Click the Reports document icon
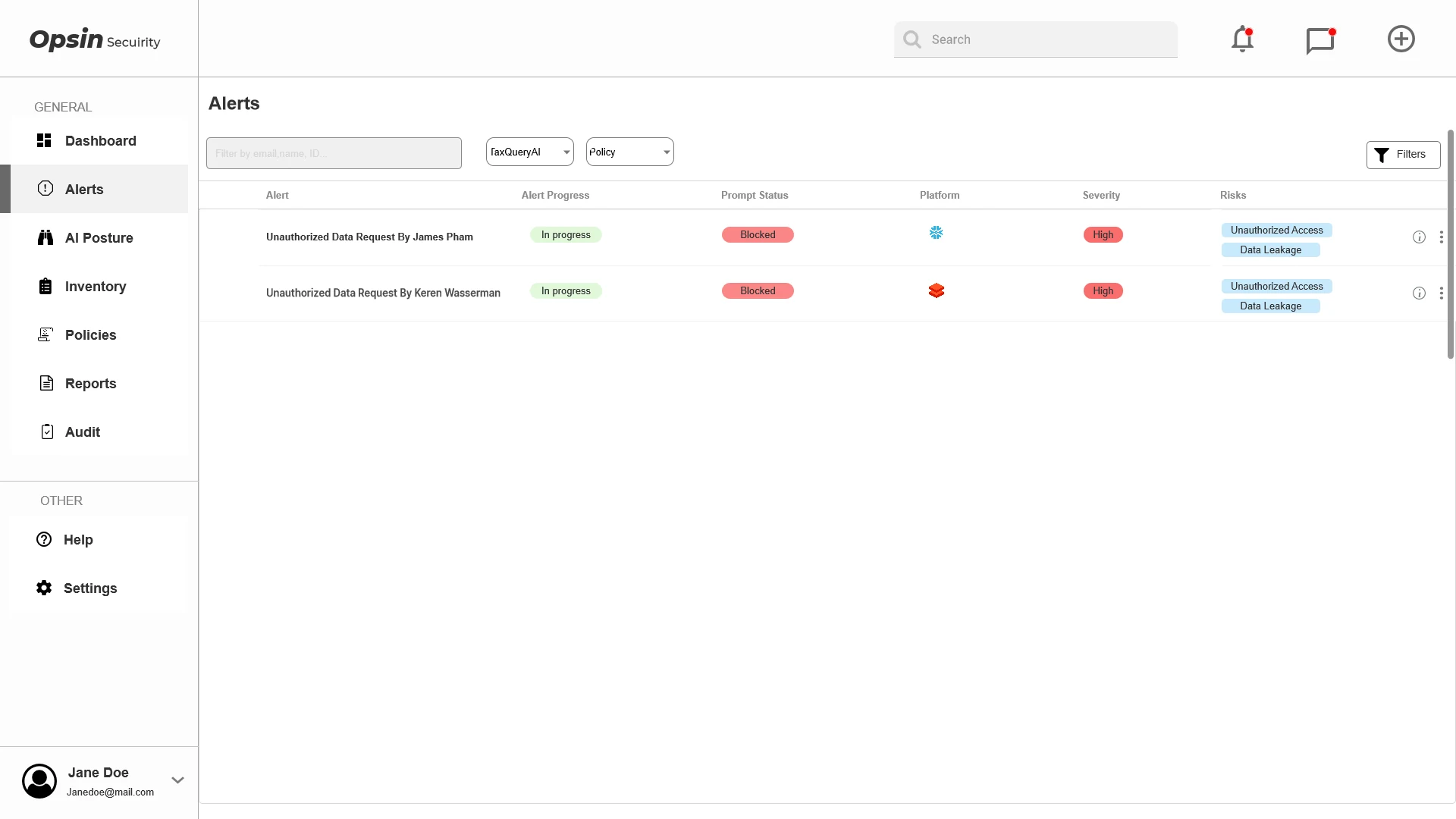1456x819 pixels. (46, 383)
